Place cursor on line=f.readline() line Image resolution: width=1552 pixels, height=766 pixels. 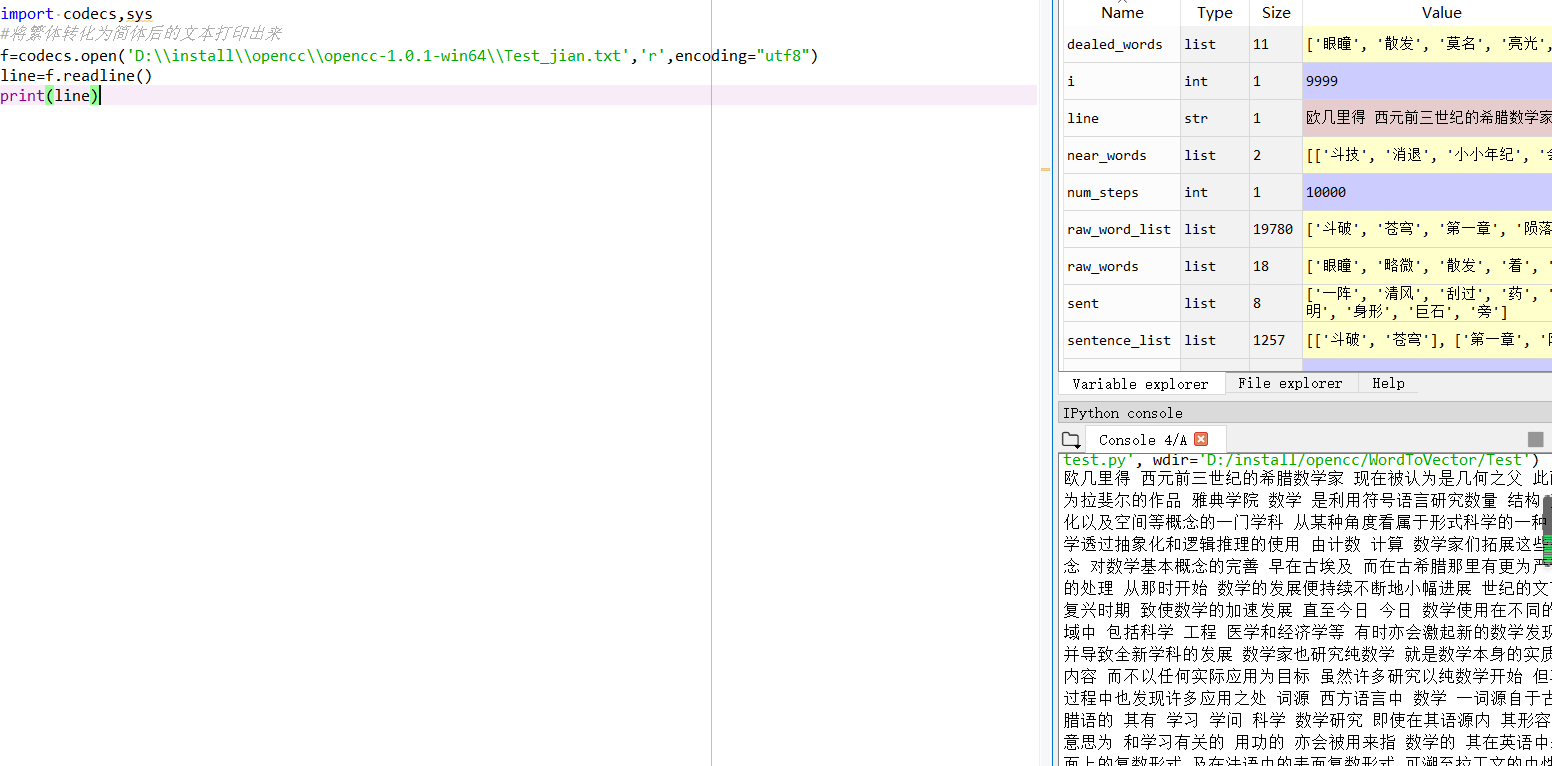click(x=76, y=76)
